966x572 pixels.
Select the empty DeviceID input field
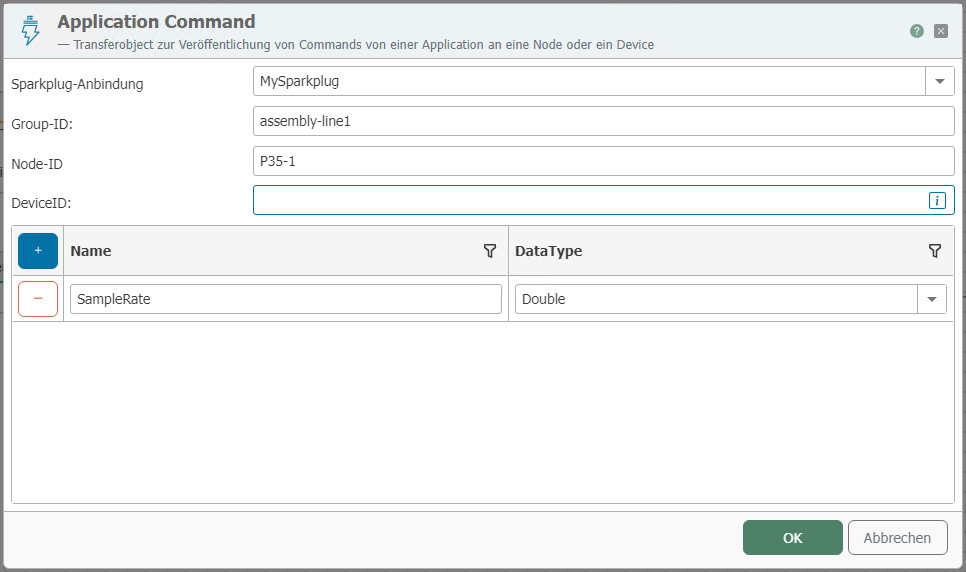point(588,201)
